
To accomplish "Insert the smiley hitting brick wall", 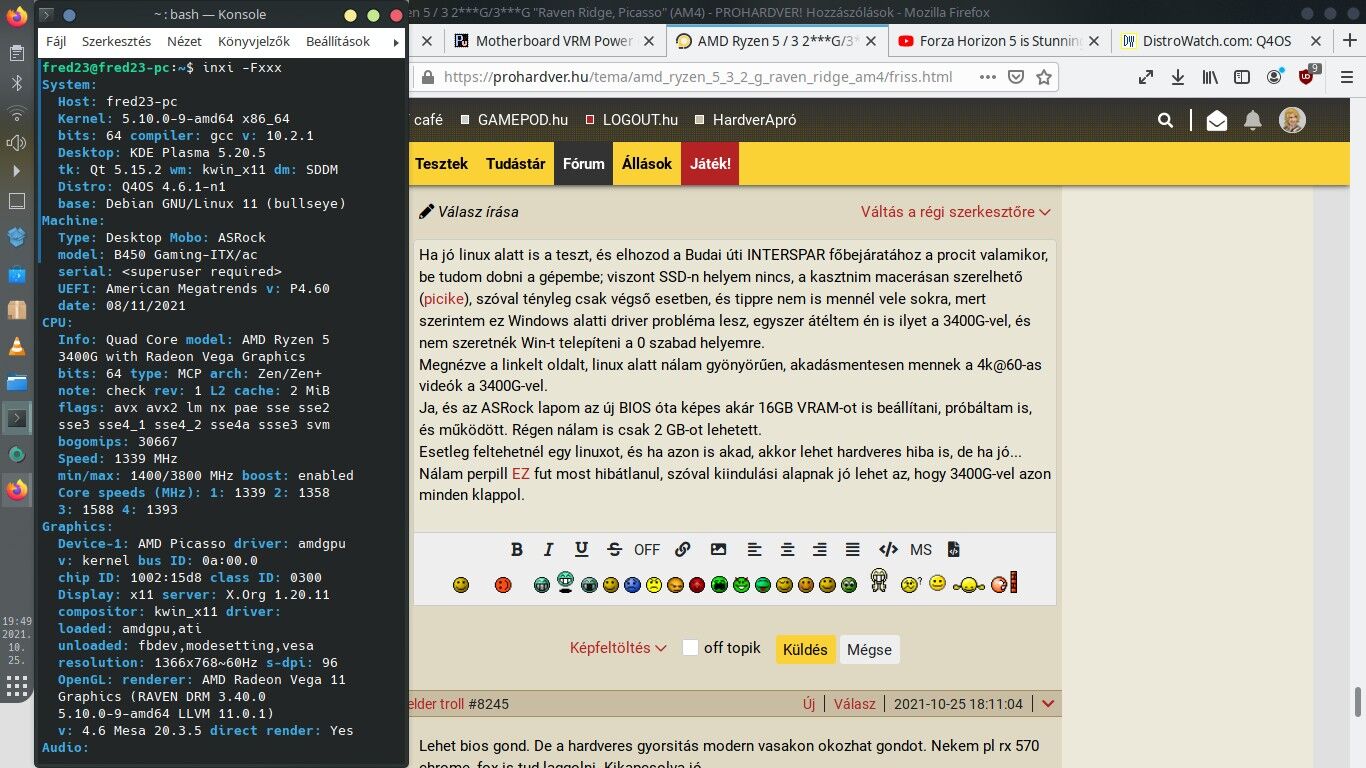I will [x=1004, y=582].
